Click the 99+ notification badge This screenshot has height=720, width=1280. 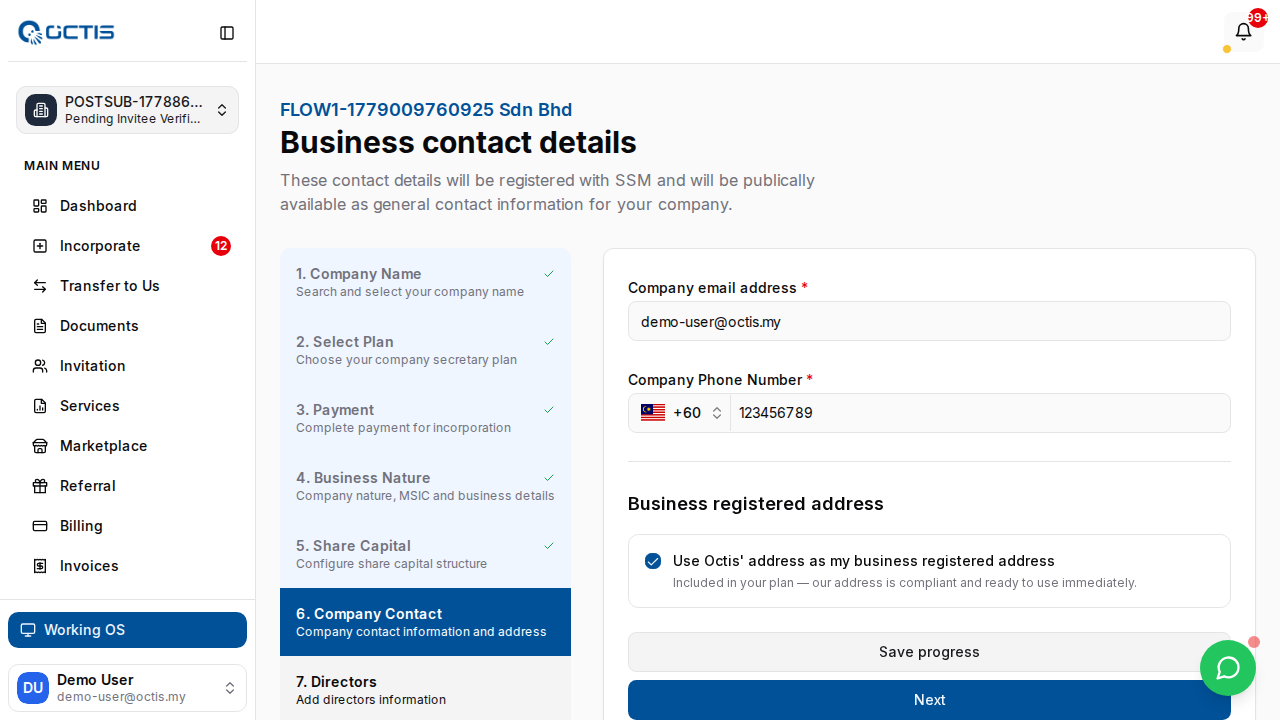pos(1258,18)
